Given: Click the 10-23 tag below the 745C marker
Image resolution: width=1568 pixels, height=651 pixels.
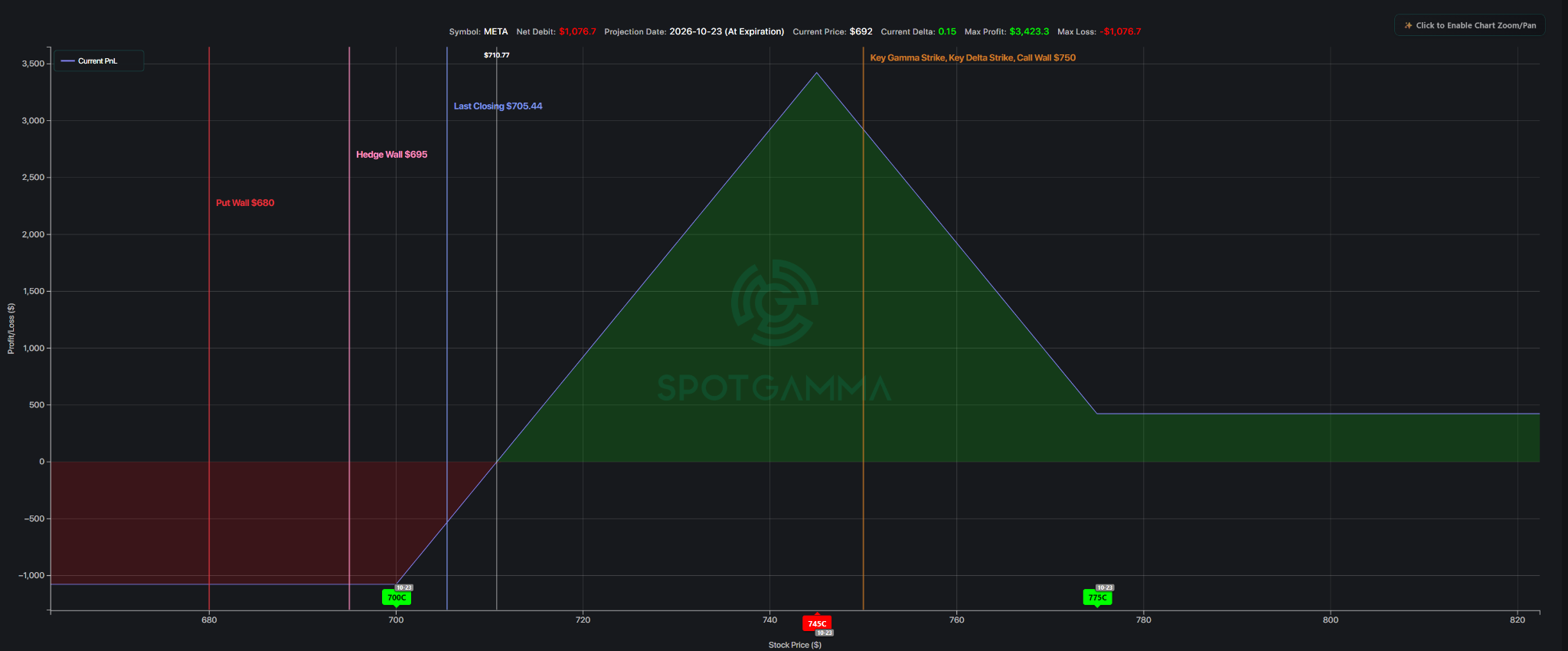Looking at the screenshot, I should pyautogui.click(x=824, y=633).
